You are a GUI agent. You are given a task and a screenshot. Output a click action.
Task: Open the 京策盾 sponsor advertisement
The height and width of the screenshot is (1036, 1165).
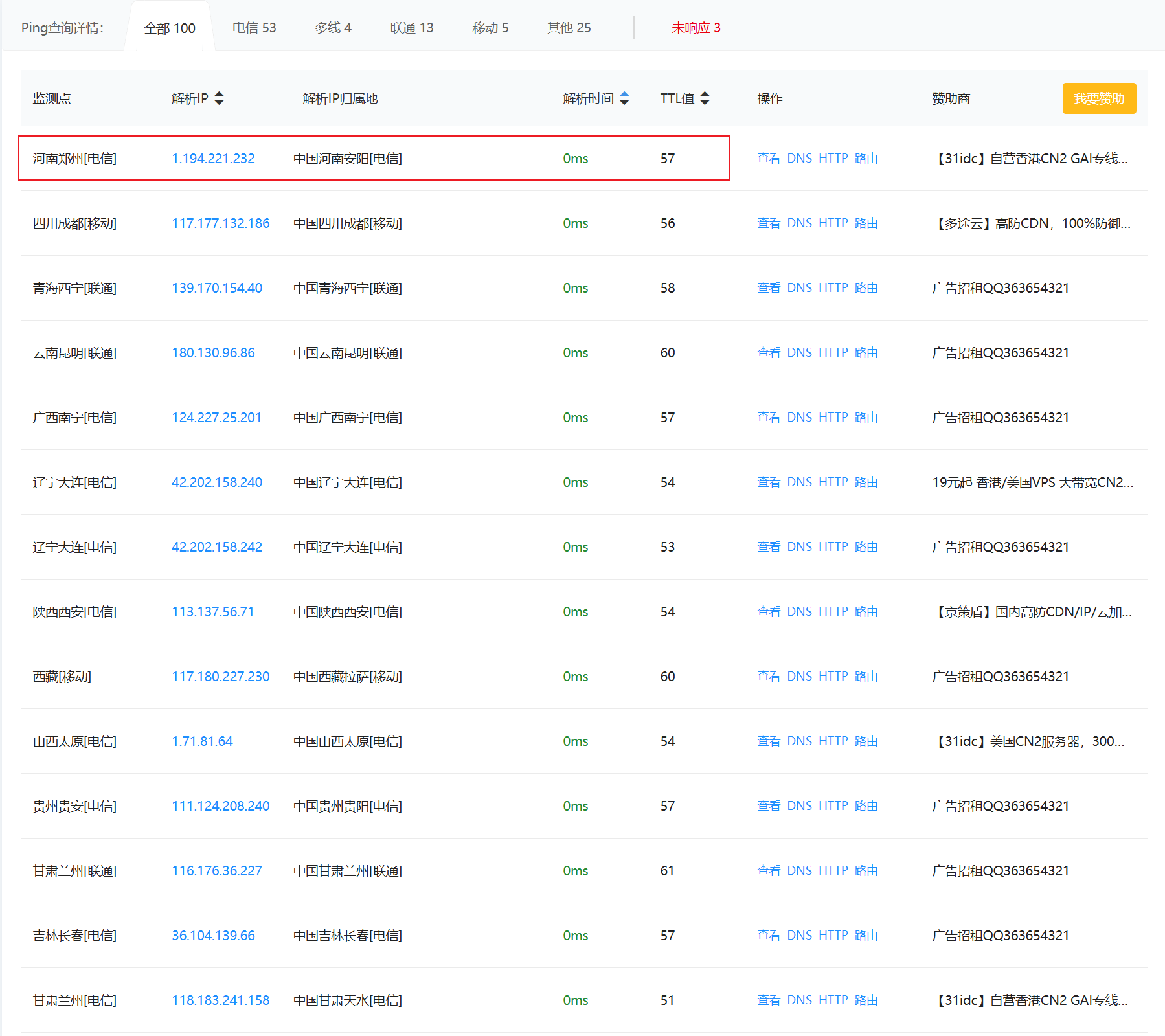[x=1032, y=612]
